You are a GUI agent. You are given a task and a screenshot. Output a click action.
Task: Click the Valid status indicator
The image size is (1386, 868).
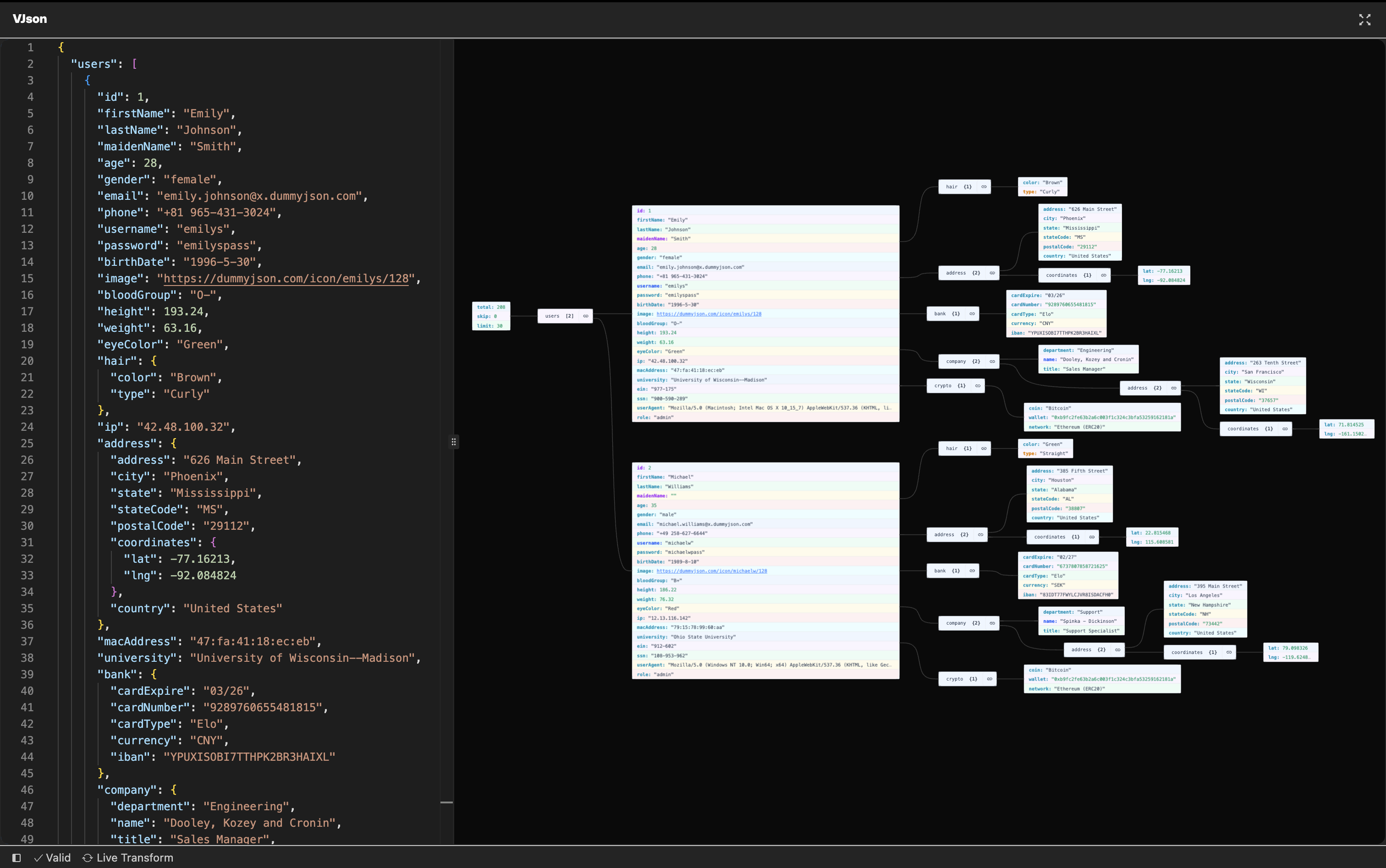(x=52, y=857)
